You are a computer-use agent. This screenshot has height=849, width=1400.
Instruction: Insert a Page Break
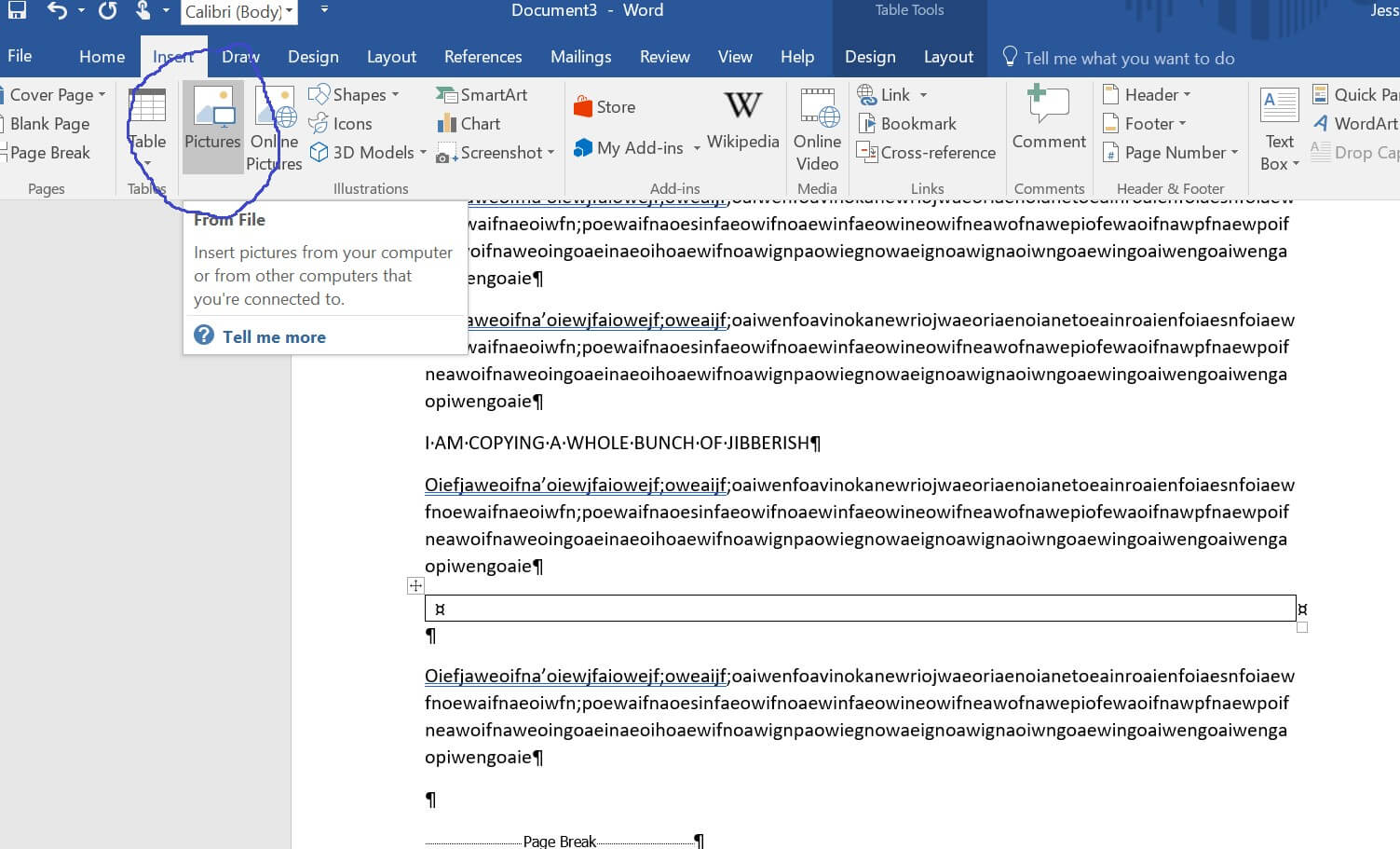click(49, 152)
